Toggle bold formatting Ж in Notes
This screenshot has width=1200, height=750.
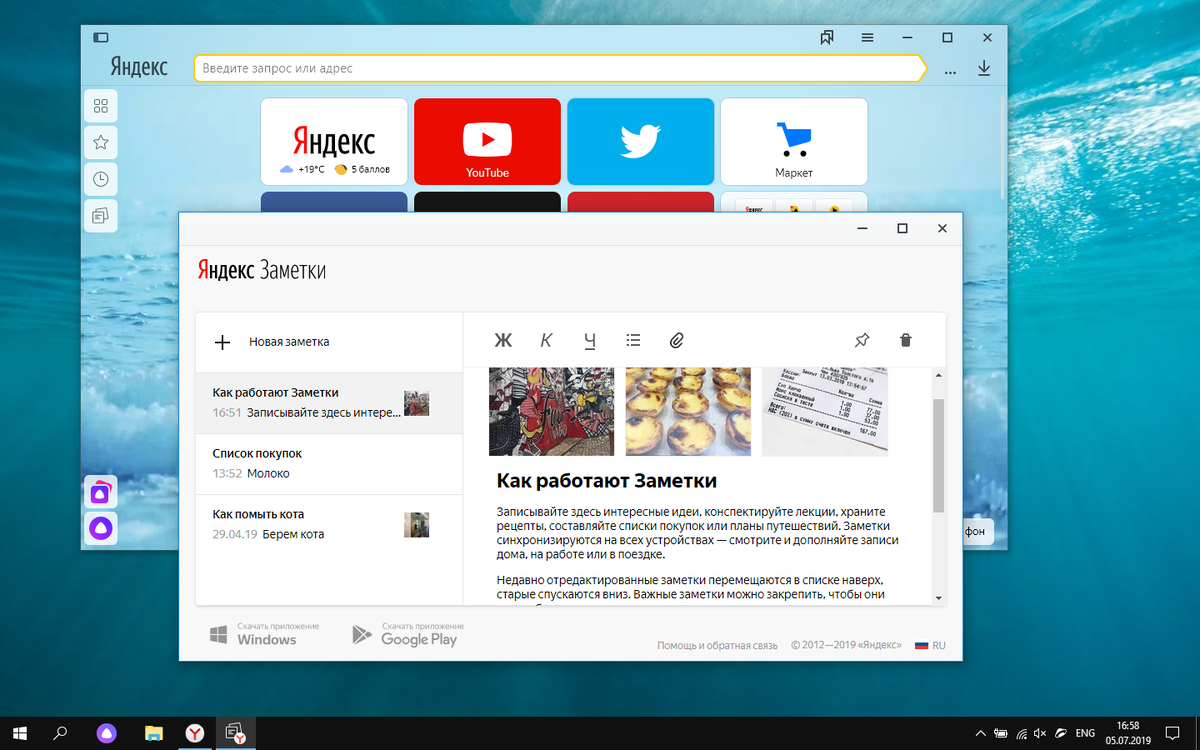pyautogui.click(x=503, y=340)
